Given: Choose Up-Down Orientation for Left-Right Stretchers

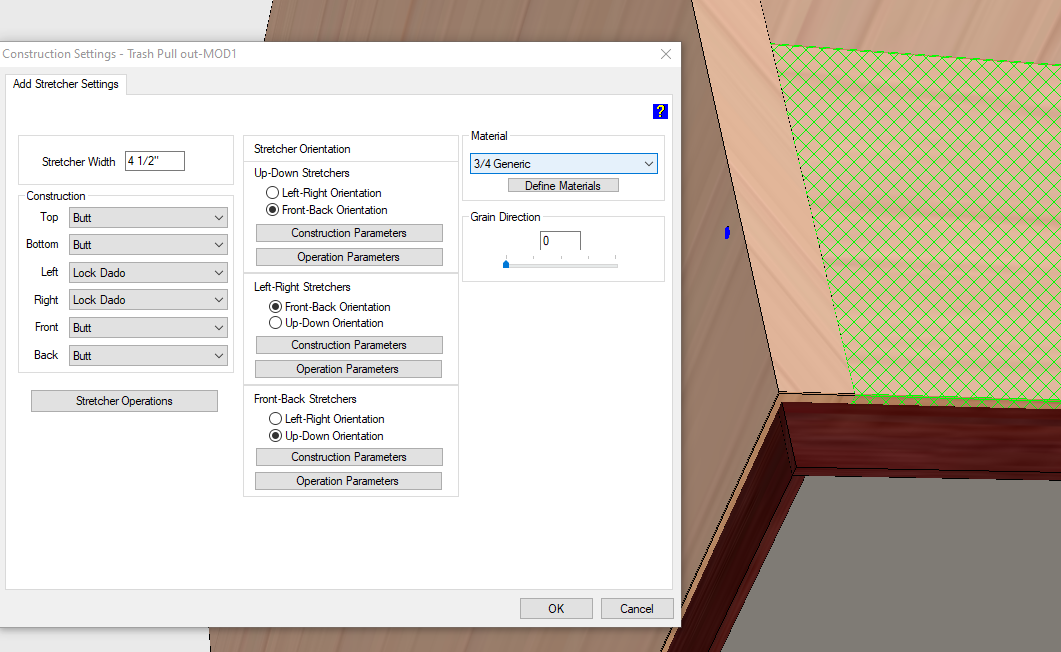Looking at the screenshot, I should 276,323.
